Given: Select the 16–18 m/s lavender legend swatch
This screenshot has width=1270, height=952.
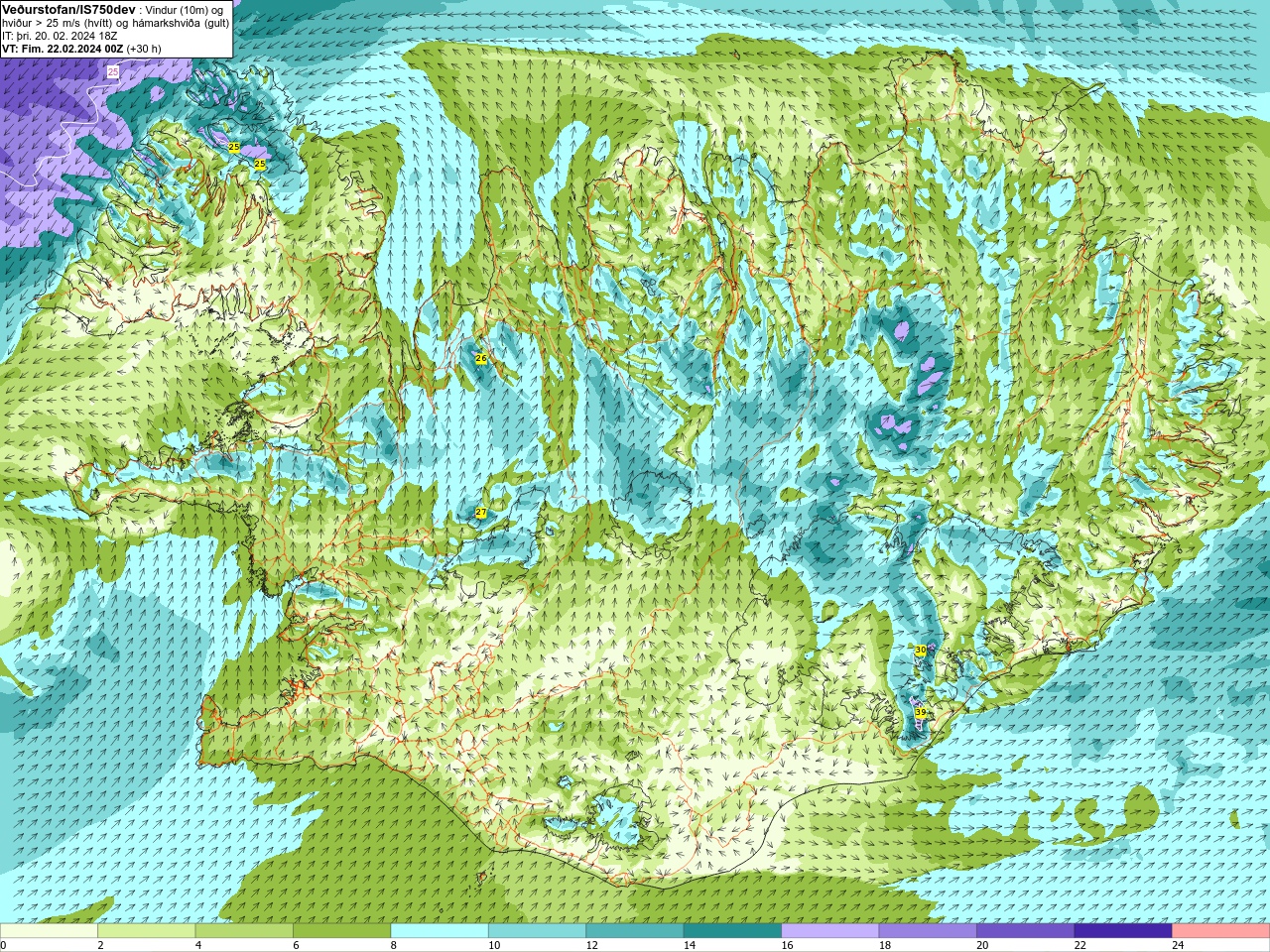Looking at the screenshot, I should pyautogui.click(x=830, y=931).
